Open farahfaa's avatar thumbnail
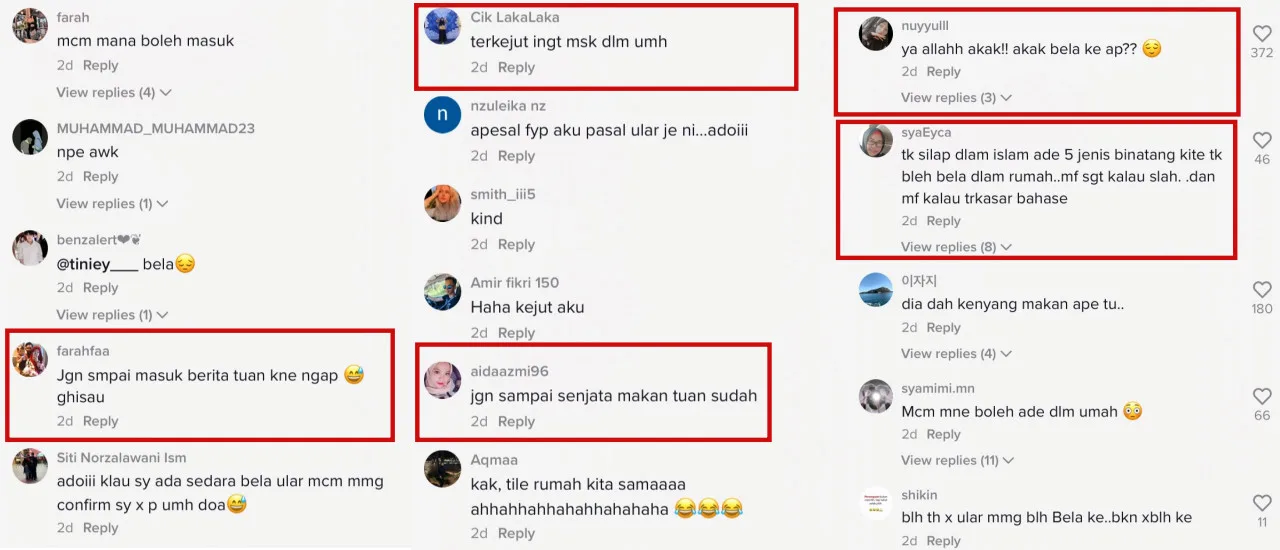 [30, 358]
